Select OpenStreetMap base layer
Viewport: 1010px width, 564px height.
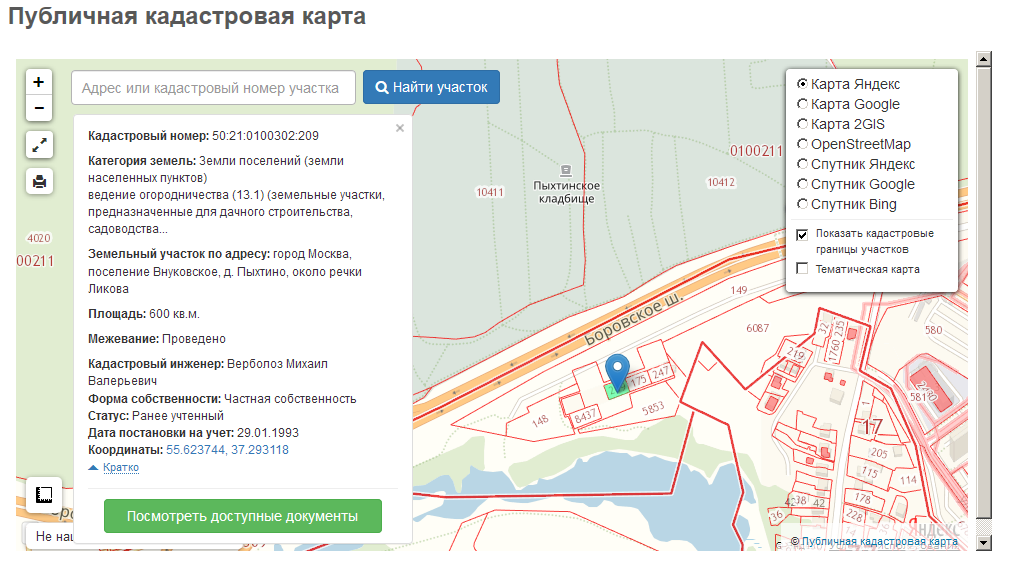[802, 144]
